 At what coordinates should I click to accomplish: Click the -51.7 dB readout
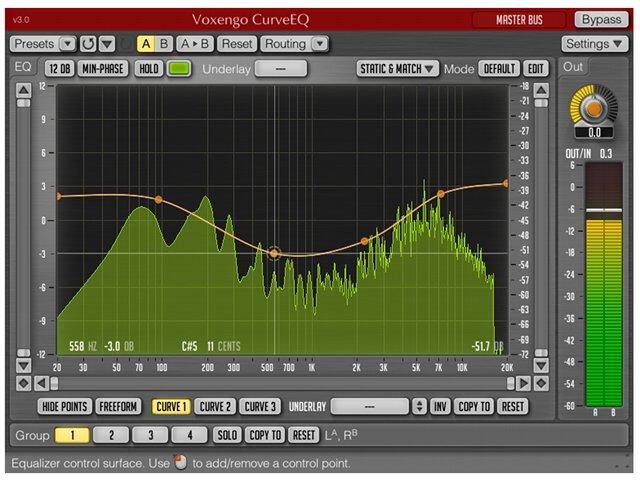pos(488,347)
